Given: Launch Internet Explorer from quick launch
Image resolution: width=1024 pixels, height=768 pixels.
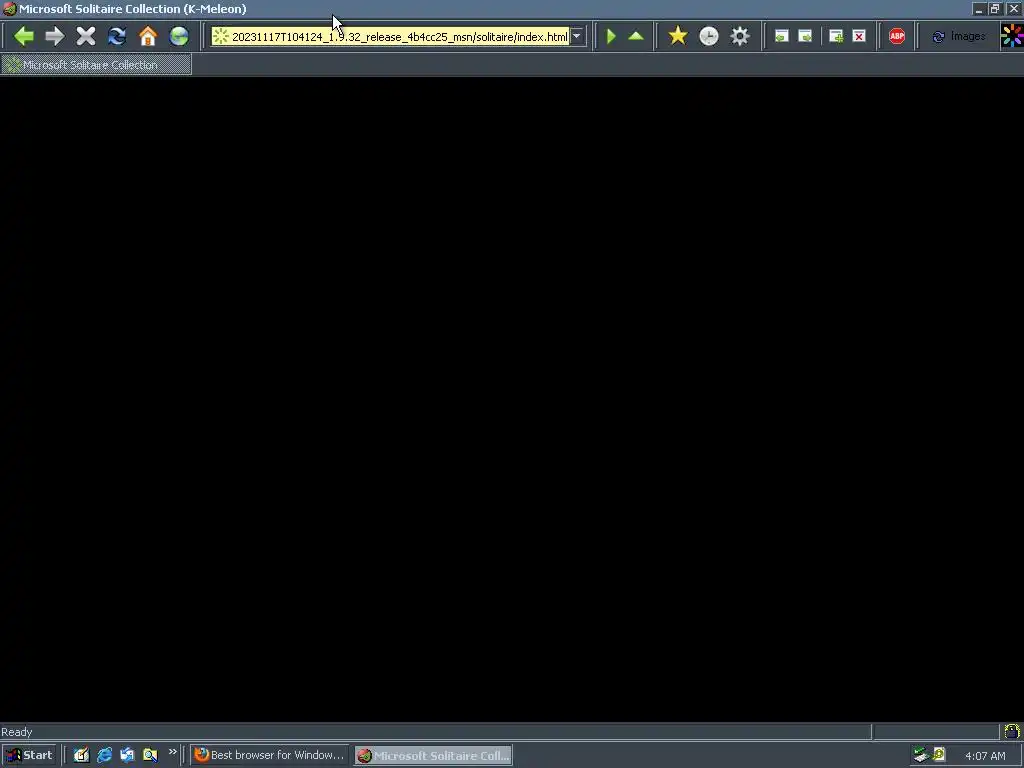Looking at the screenshot, I should tap(104, 756).
